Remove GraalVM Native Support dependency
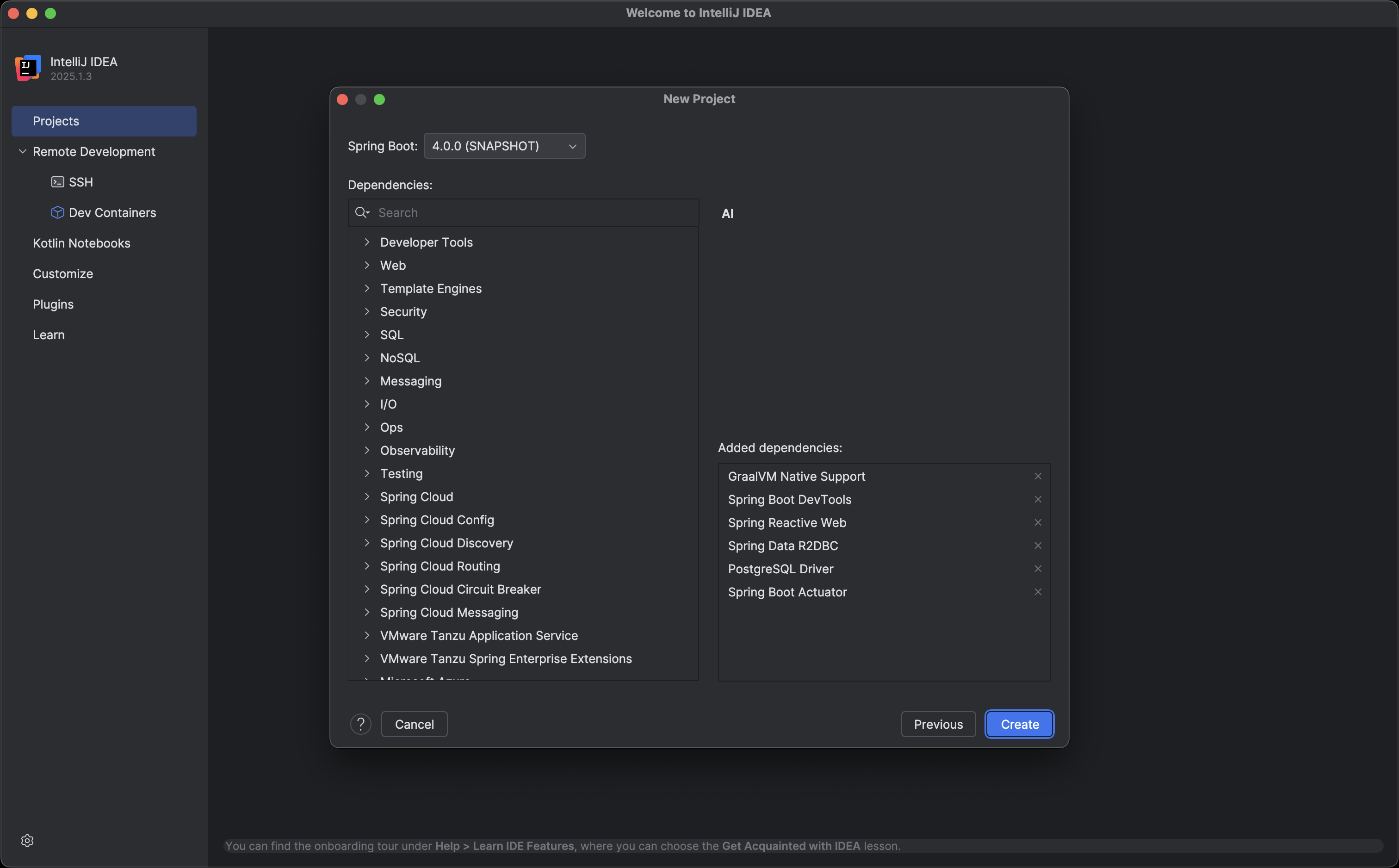The image size is (1399, 868). point(1038,477)
